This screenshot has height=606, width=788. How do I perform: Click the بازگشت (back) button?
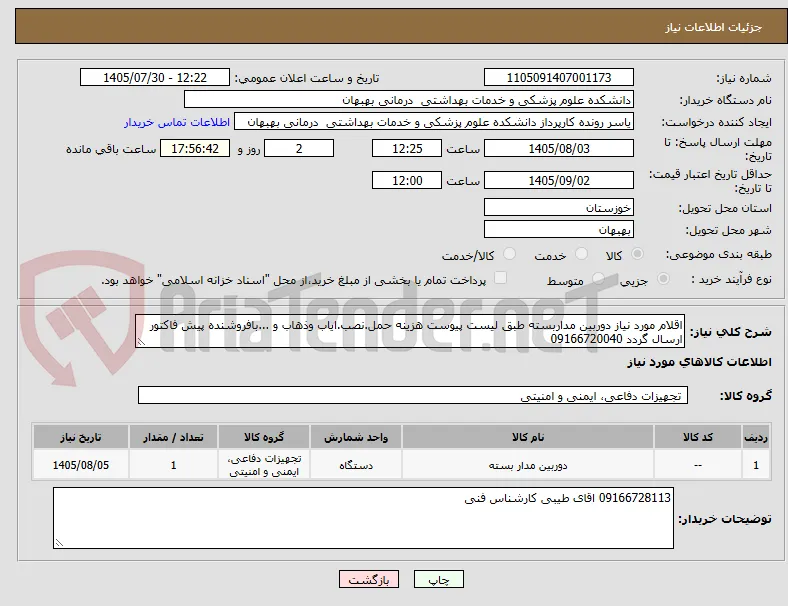tap(369, 579)
